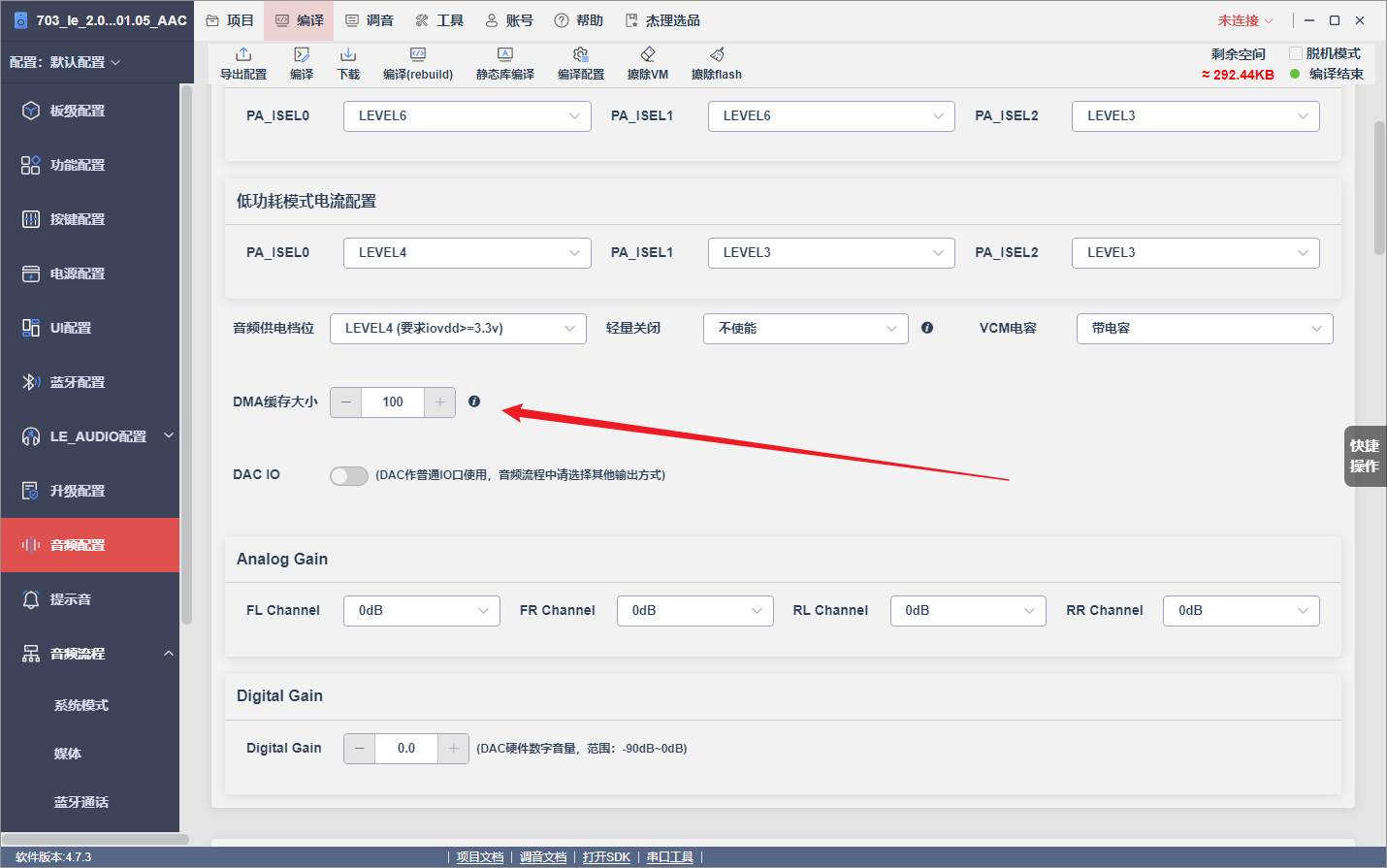Open the 编译配置 toolbar icon
Screen dimensions: 1387x868
(x=581, y=54)
